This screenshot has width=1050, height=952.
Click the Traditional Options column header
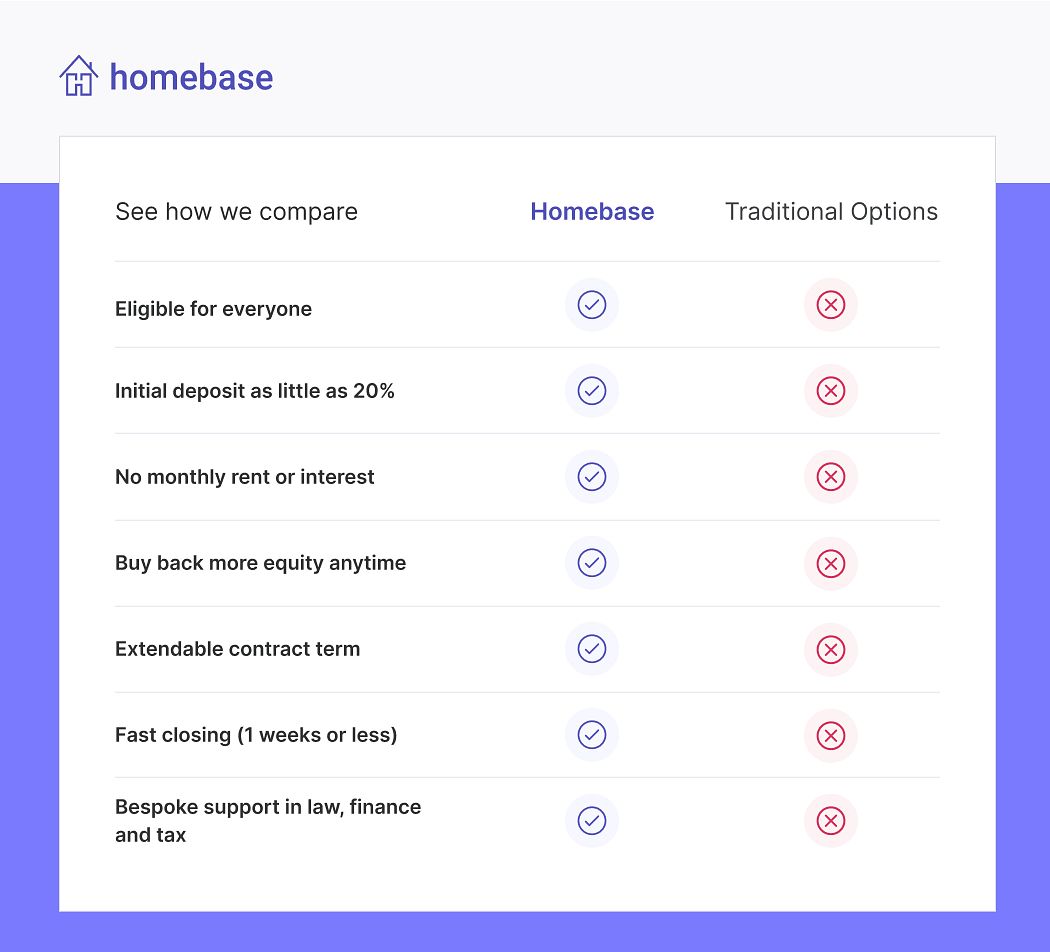(831, 212)
